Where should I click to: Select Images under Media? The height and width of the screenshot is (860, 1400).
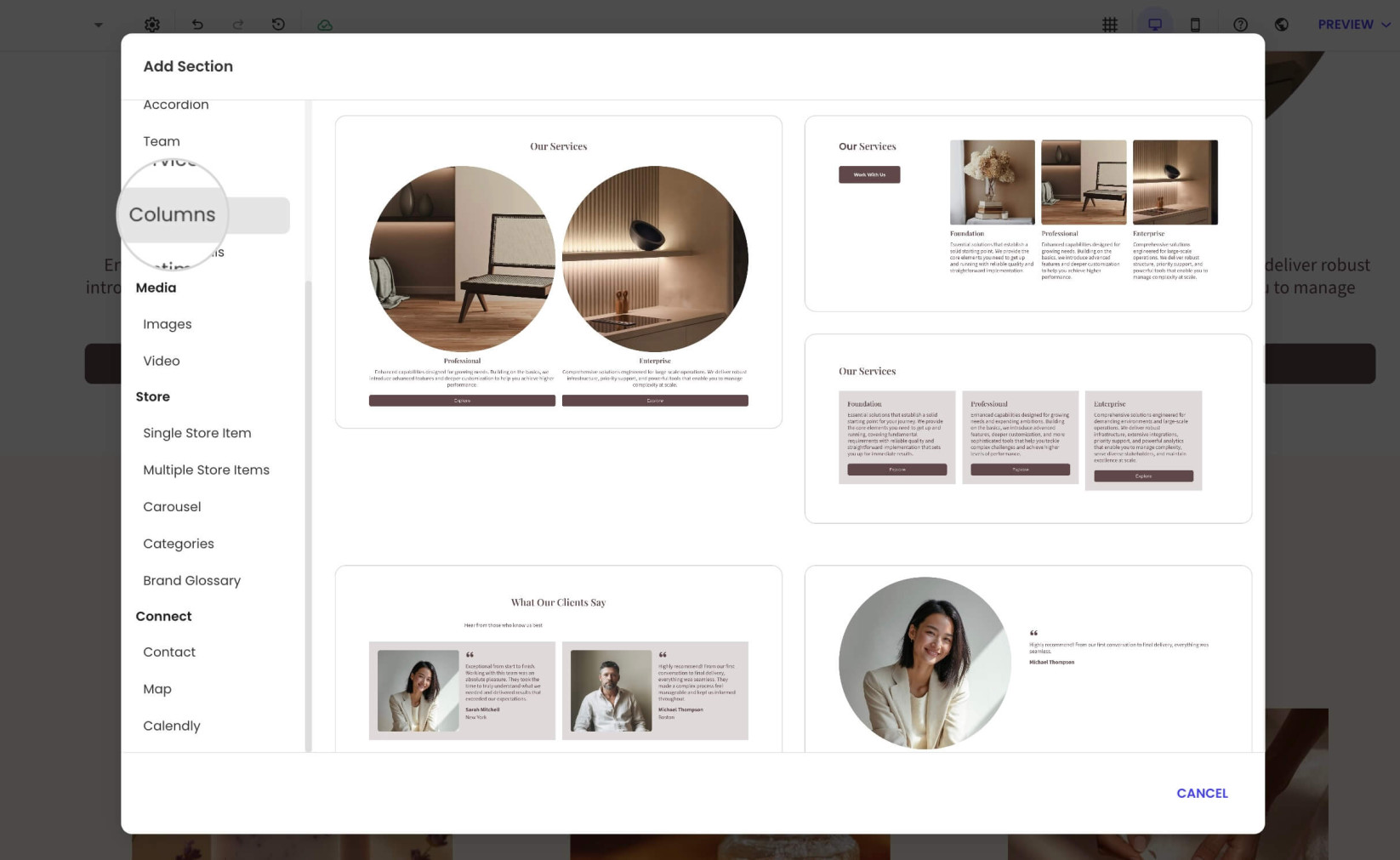168,324
